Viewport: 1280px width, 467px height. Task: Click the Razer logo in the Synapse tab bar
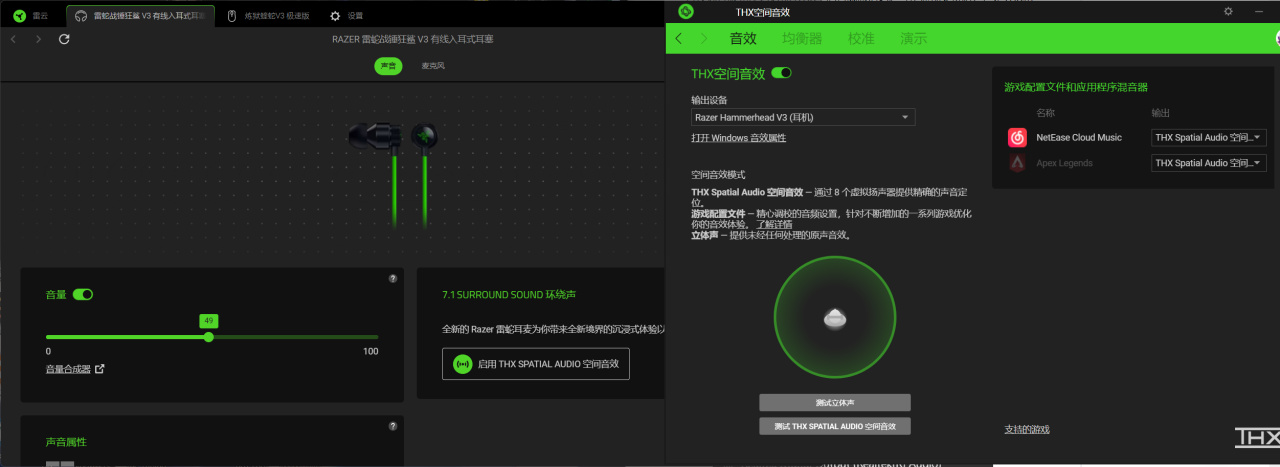tap(19, 16)
